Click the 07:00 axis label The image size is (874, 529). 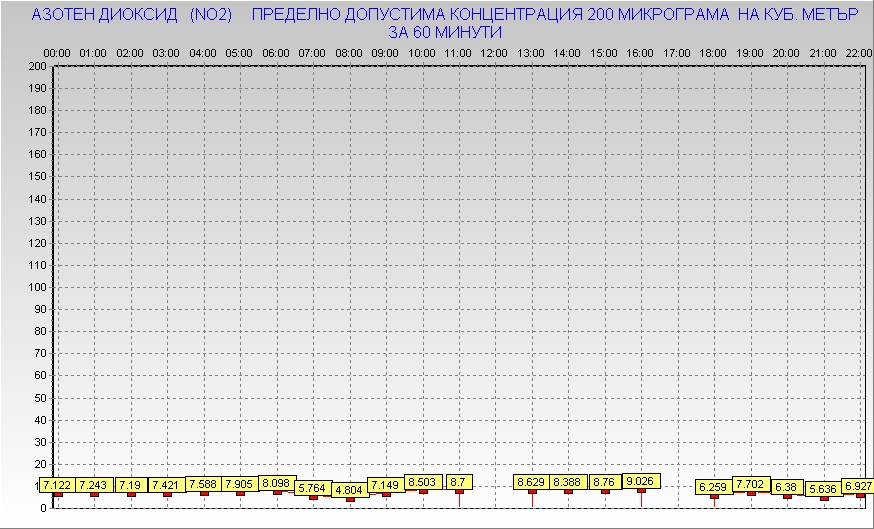[x=312, y=54]
